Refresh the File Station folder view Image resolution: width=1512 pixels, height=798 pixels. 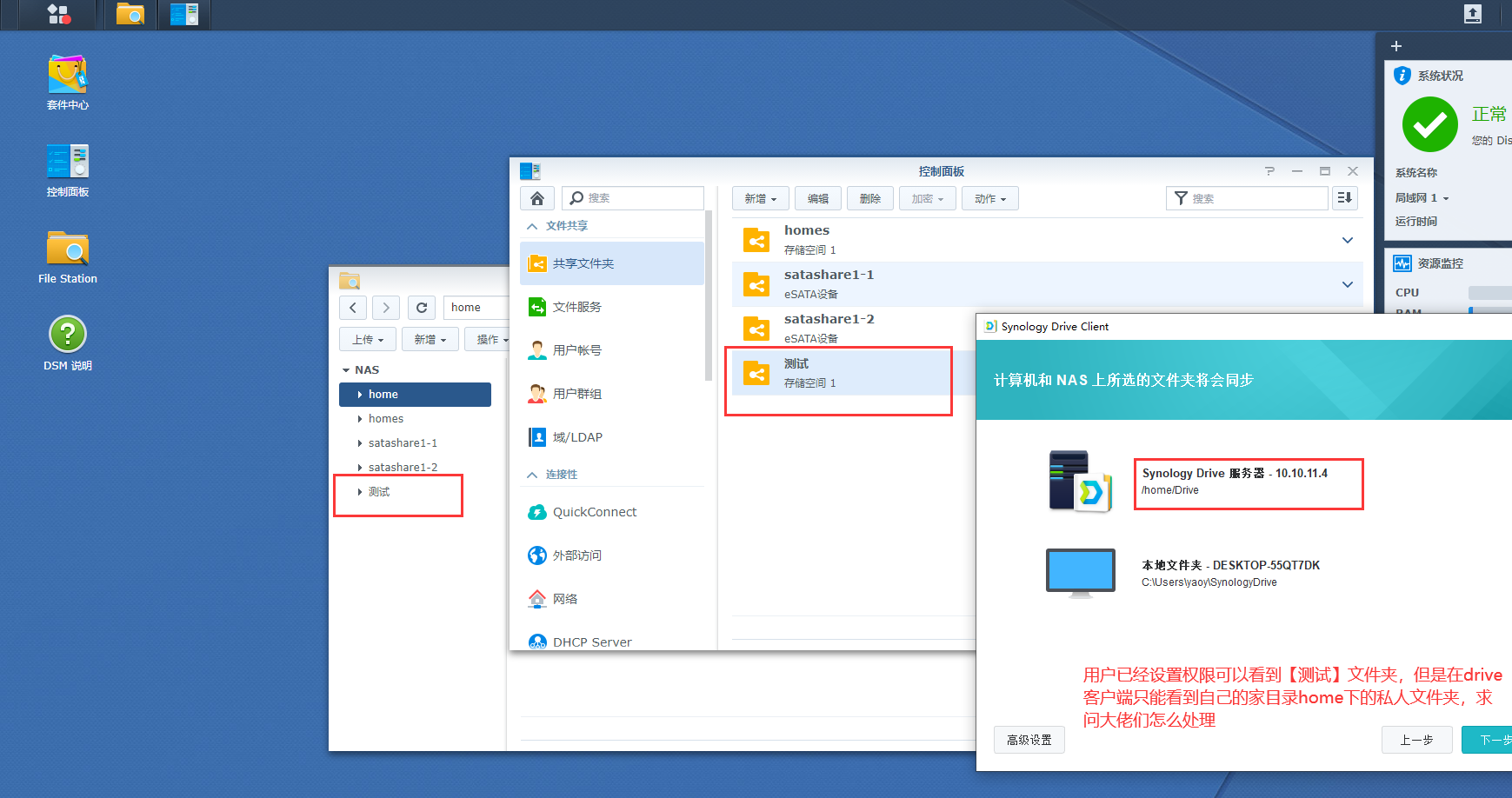pyautogui.click(x=422, y=308)
